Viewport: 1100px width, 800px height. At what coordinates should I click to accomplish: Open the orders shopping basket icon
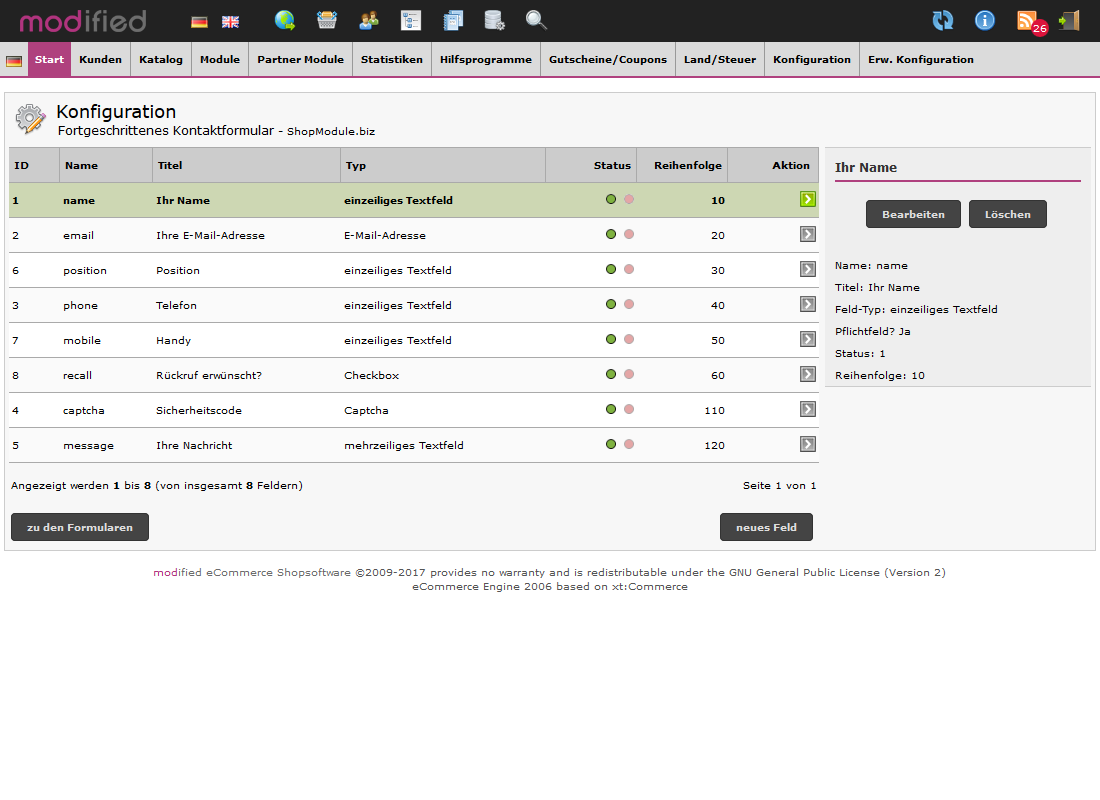tap(327, 20)
